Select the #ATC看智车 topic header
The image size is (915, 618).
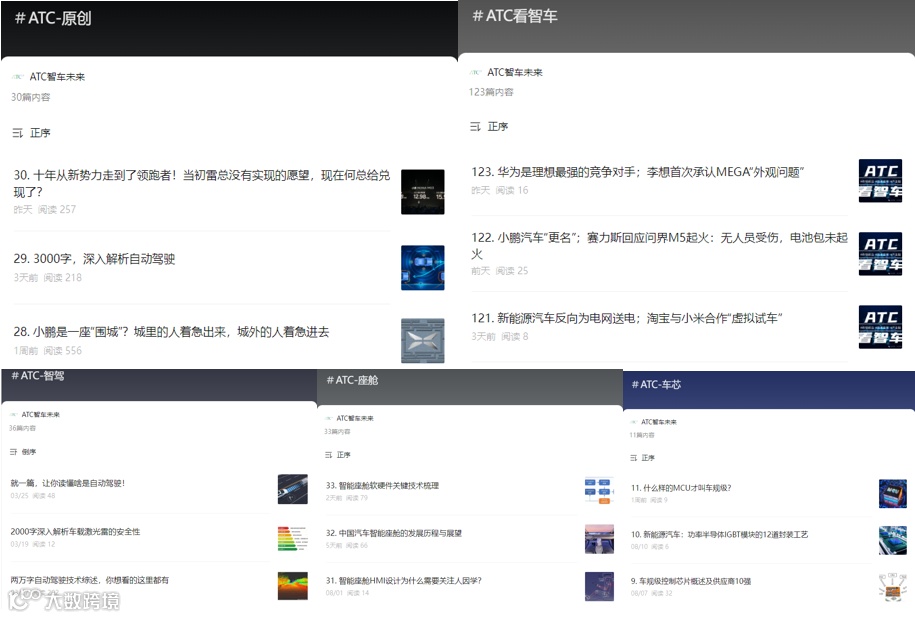(x=515, y=16)
